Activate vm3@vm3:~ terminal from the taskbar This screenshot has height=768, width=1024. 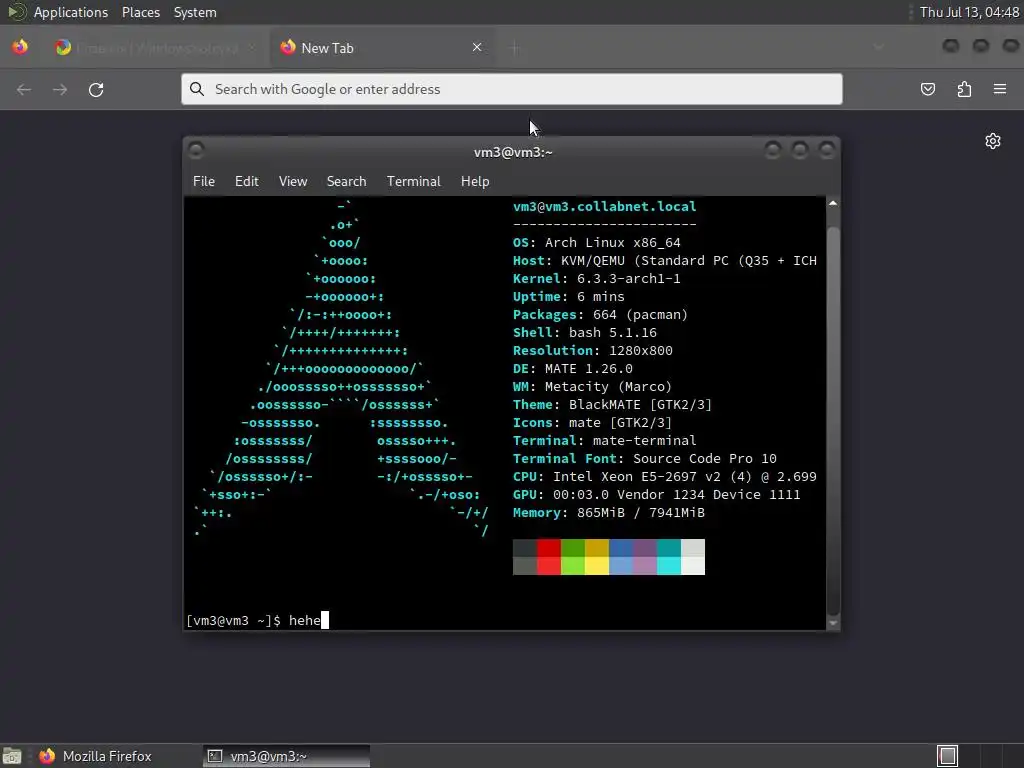[286, 756]
